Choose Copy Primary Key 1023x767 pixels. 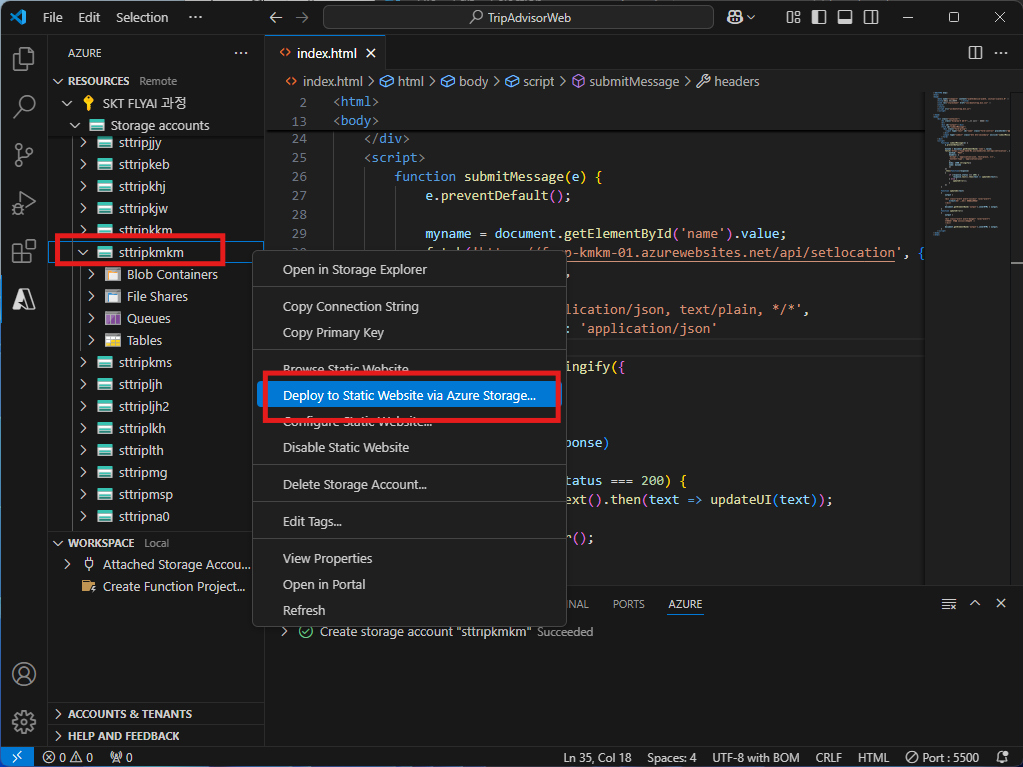(x=409, y=333)
